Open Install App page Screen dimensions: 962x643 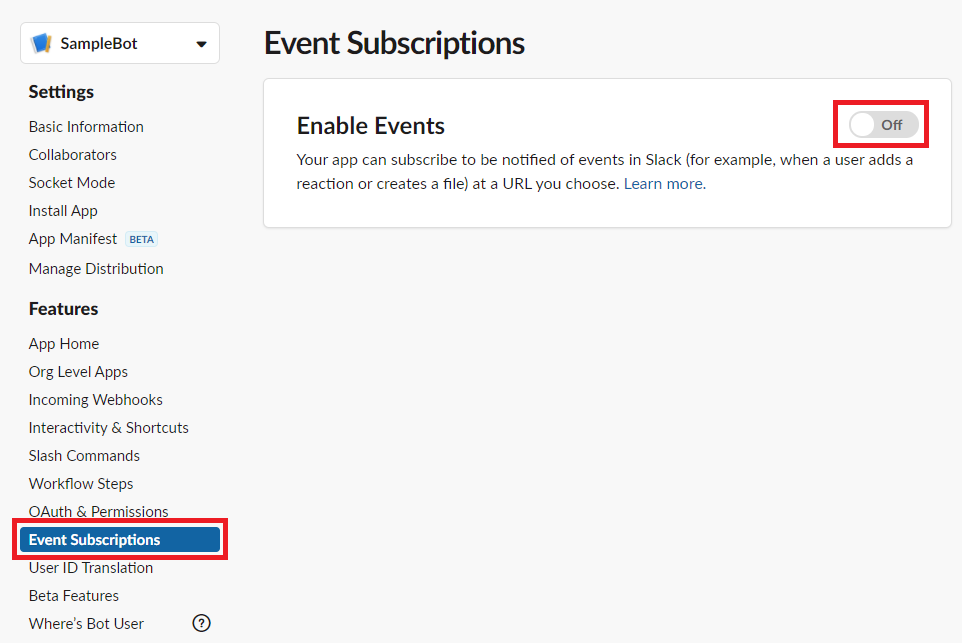pyautogui.click(x=63, y=211)
